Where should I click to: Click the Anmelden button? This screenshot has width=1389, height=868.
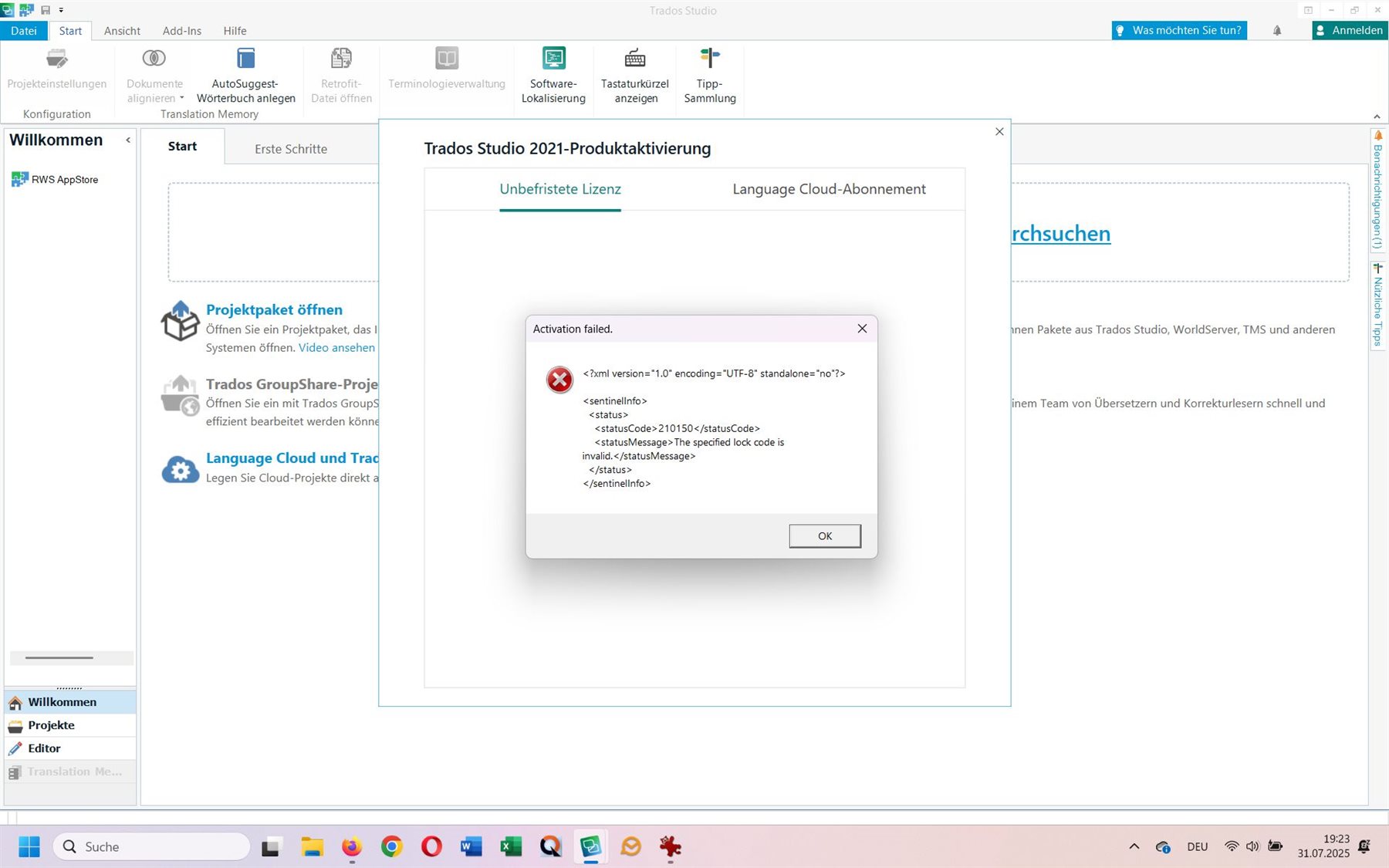[x=1349, y=30]
